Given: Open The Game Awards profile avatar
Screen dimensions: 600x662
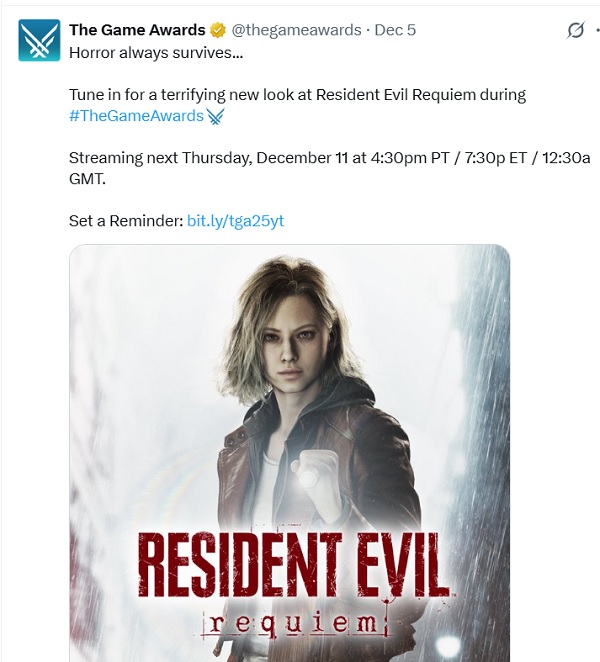Looking at the screenshot, I should 39,40.
